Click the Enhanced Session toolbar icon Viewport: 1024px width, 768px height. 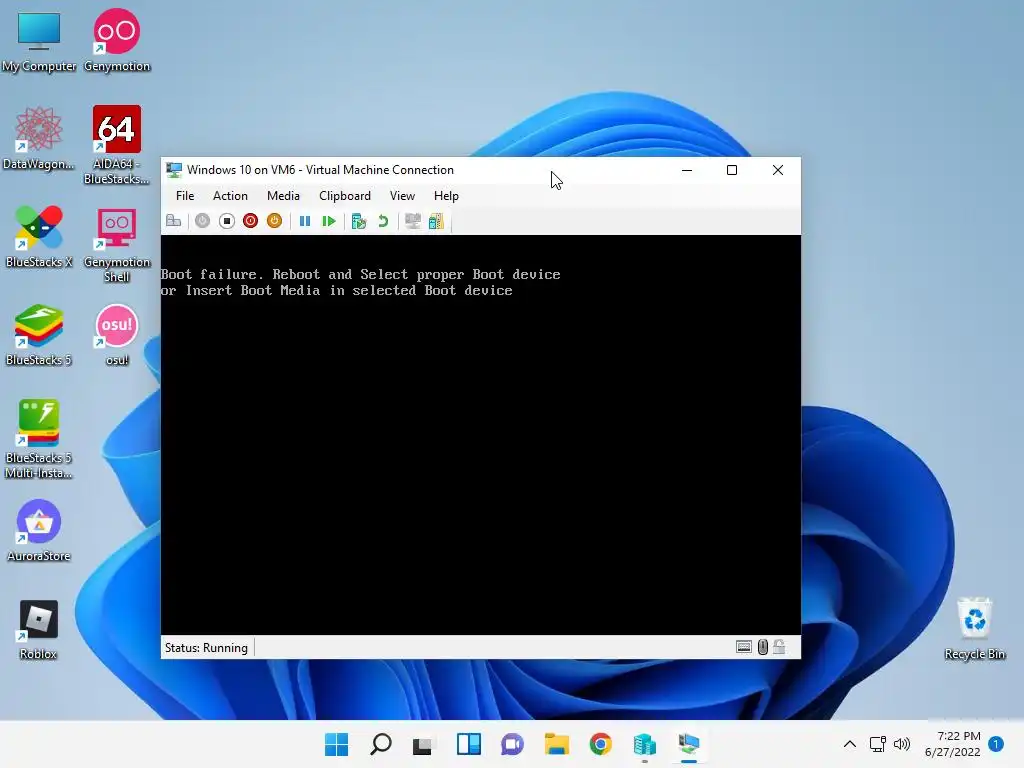click(x=412, y=221)
